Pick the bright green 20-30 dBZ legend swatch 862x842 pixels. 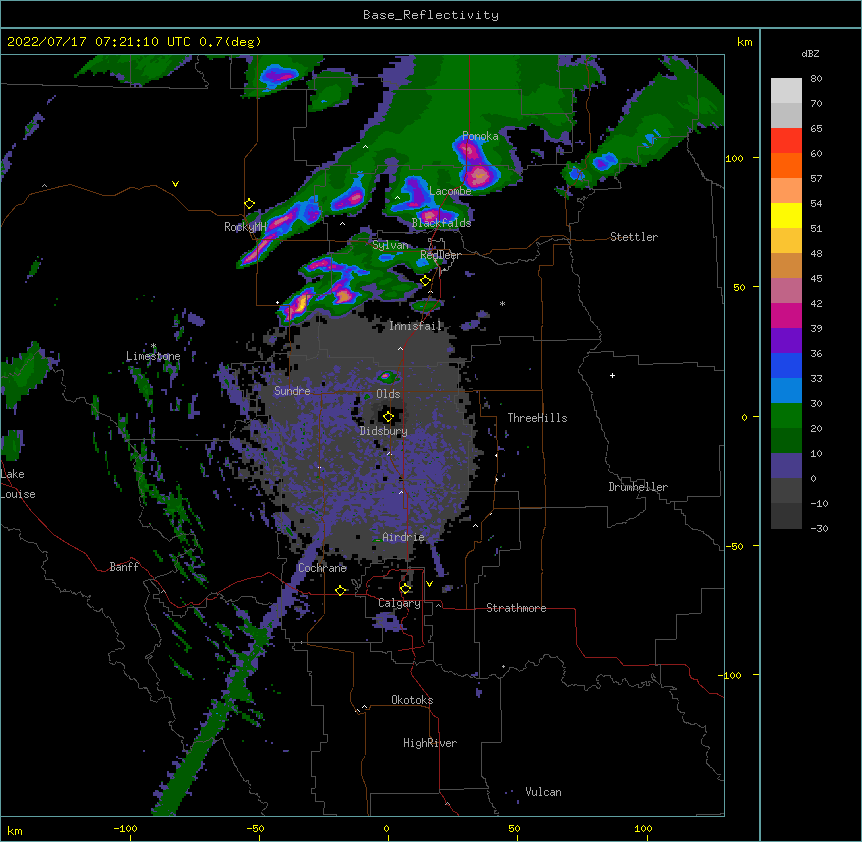click(x=786, y=416)
